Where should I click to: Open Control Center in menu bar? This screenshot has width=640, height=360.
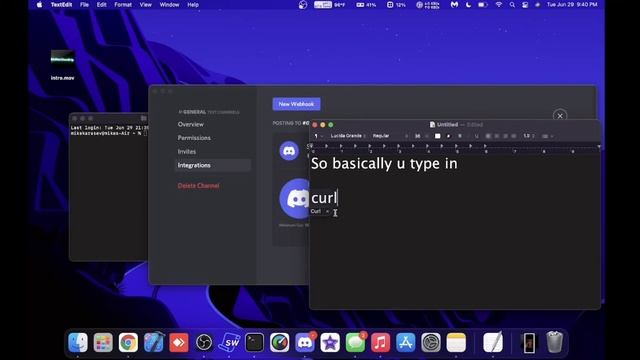click(525, 5)
